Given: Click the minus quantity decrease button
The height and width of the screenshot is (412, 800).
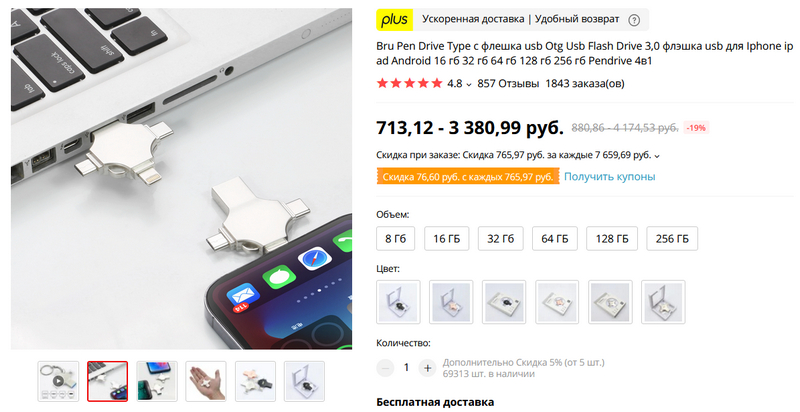Looking at the screenshot, I should pos(385,368).
